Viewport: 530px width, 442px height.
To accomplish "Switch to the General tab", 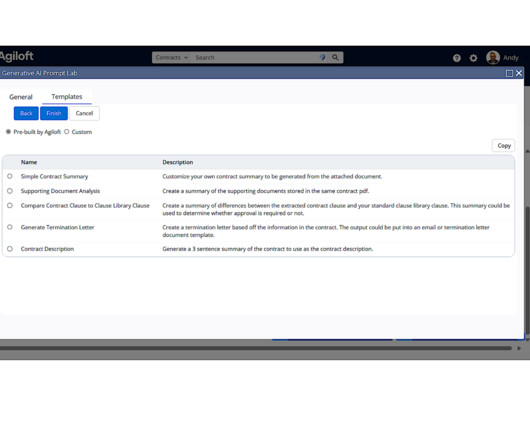I will point(21,97).
